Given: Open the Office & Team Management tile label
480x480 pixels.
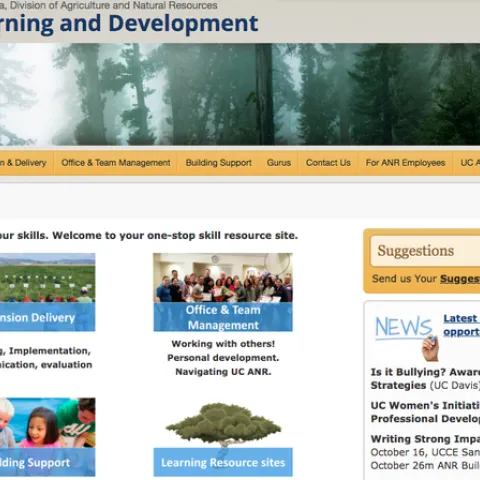Looking at the screenshot, I should [x=223, y=317].
